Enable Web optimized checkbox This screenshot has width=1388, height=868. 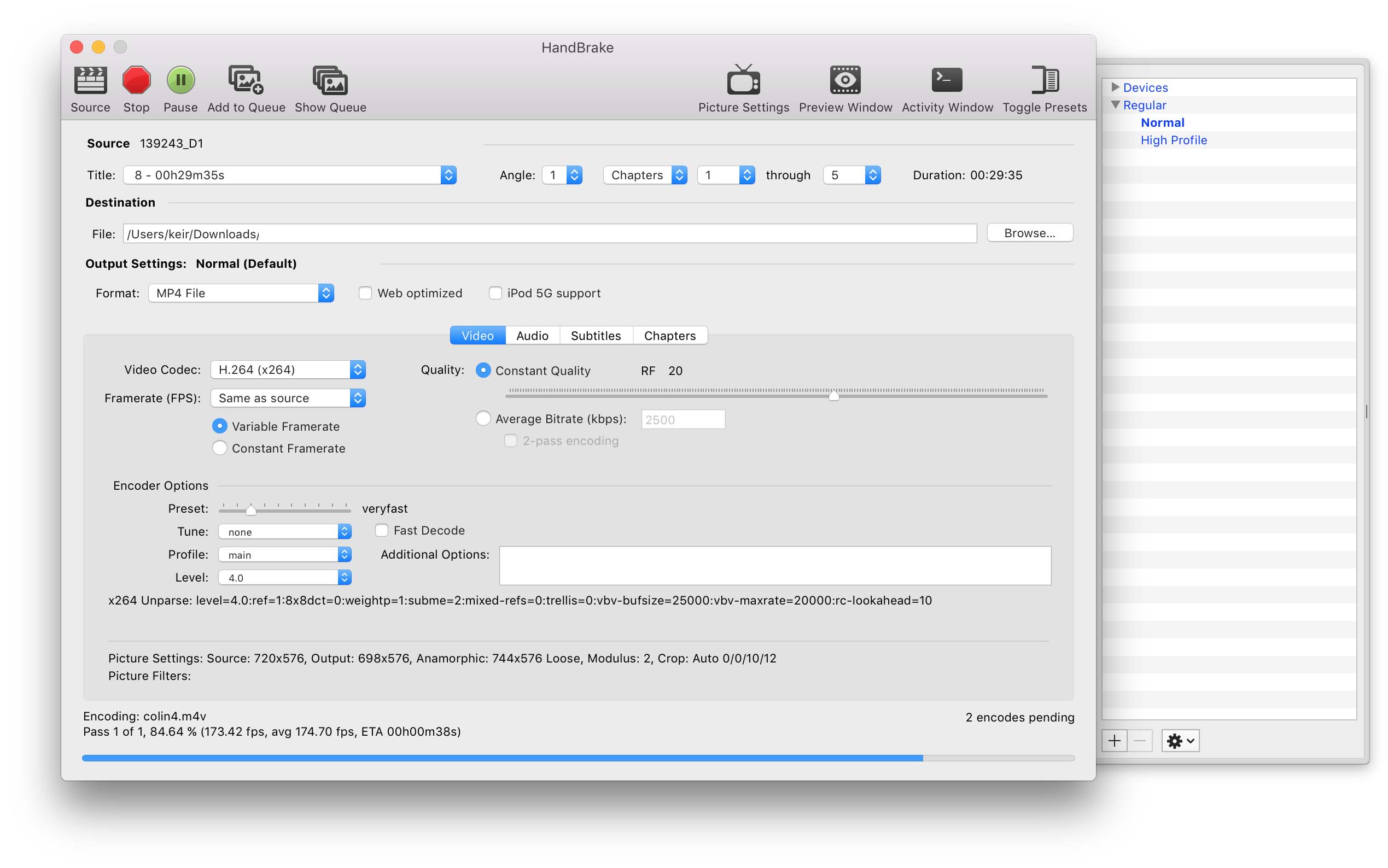pyautogui.click(x=365, y=294)
